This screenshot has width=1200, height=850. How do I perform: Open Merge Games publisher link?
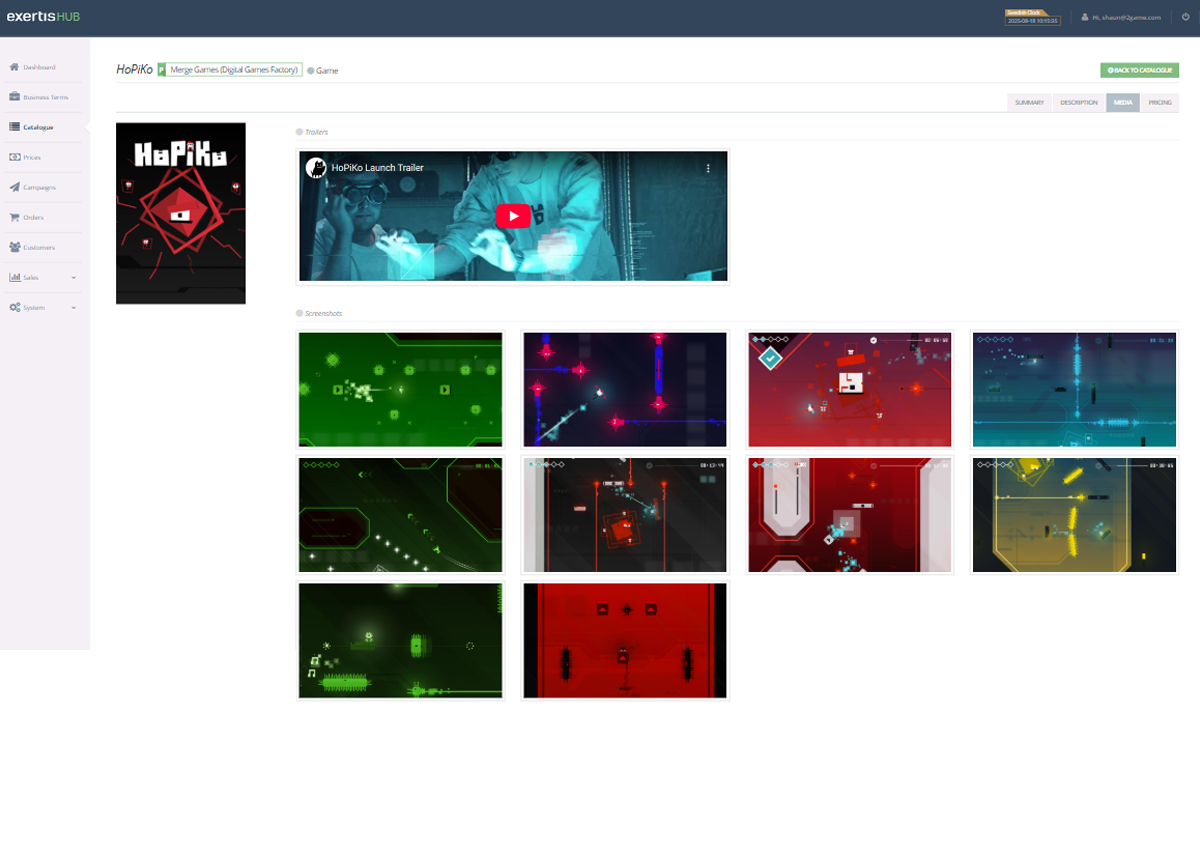pyautogui.click(x=235, y=70)
